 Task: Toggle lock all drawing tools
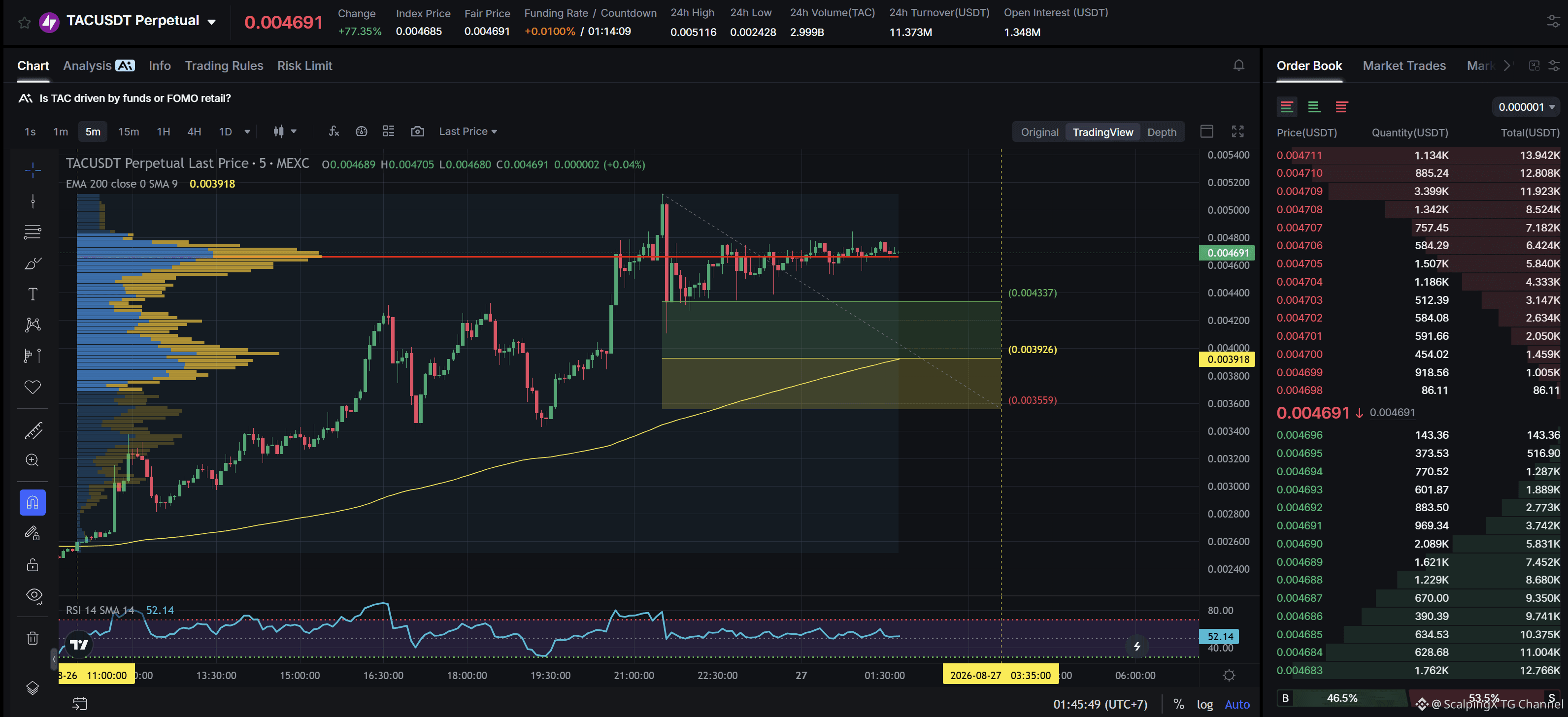pyautogui.click(x=33, y=564)
